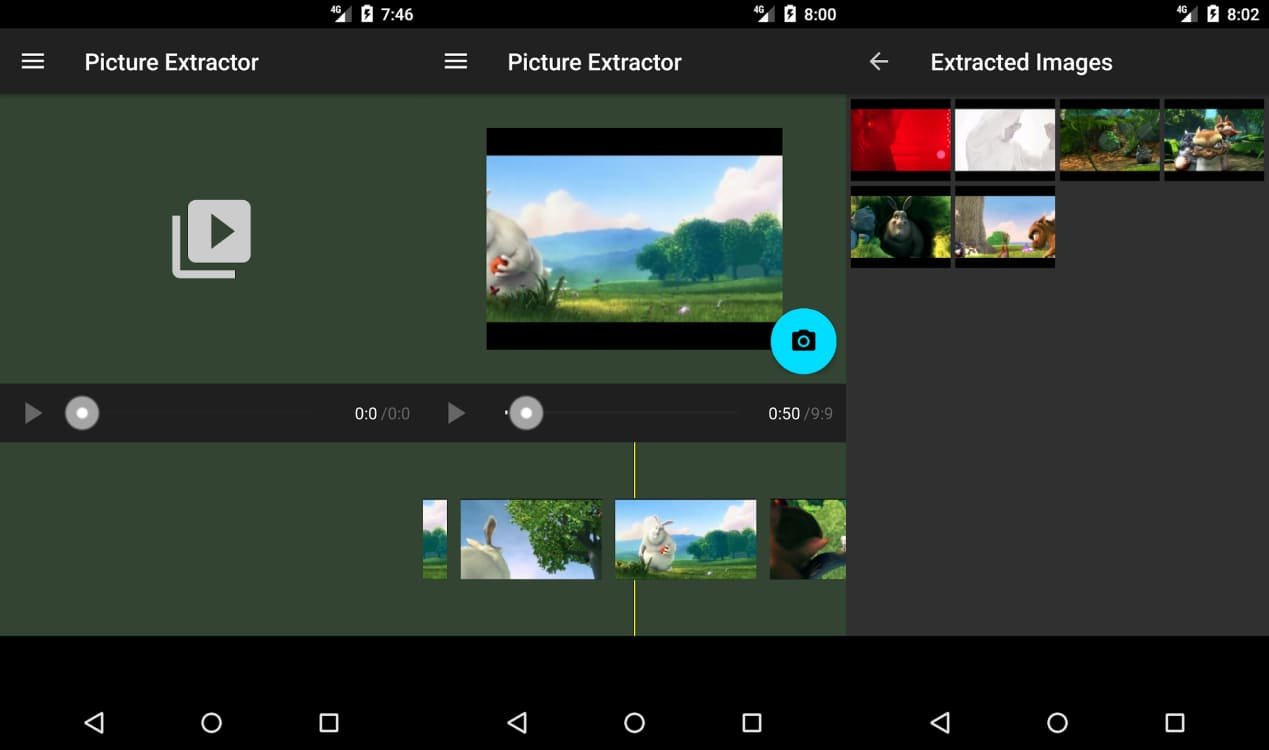The image size is (1269, 750).
Task: Open the squirrels extracted image
Action: point(1214,140)
